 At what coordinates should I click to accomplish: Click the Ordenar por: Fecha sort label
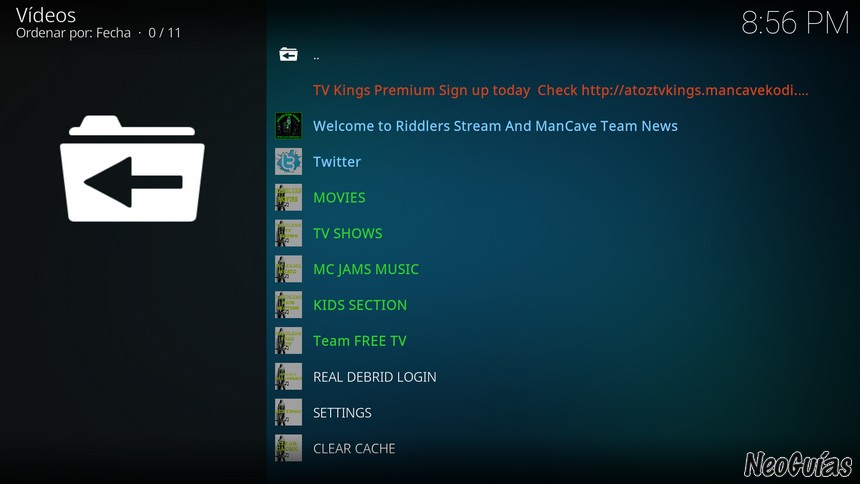point(73,33)
